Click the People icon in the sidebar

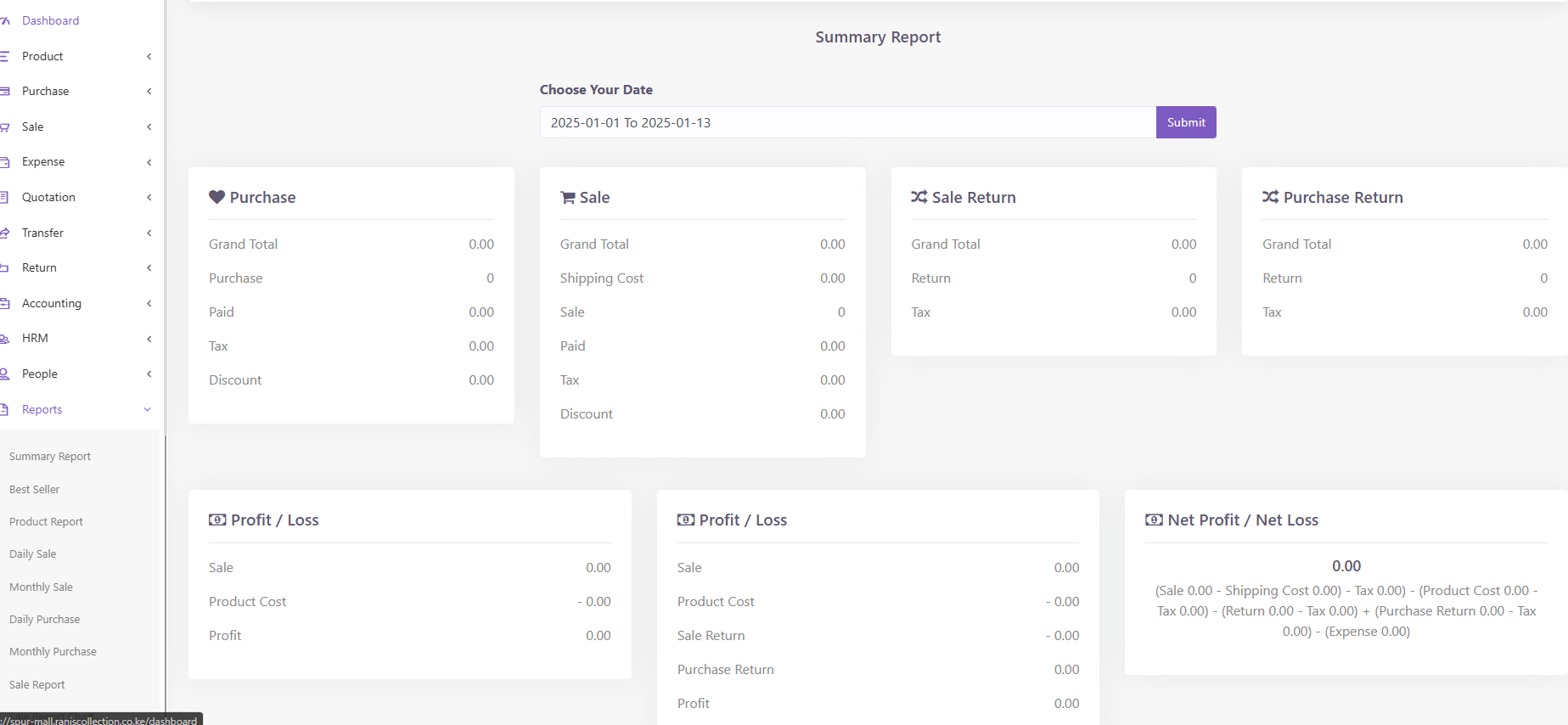coord(5,374)
